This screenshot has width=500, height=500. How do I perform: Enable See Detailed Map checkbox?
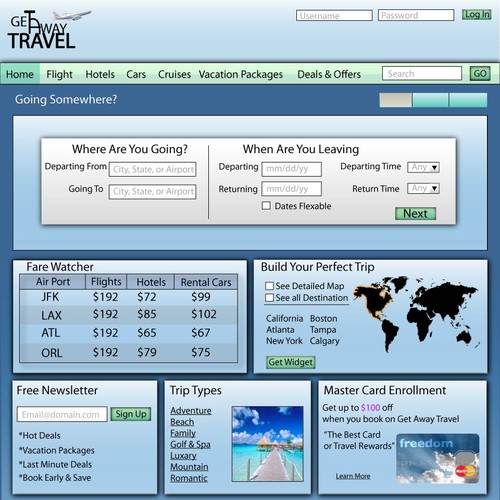click(269, 286)
